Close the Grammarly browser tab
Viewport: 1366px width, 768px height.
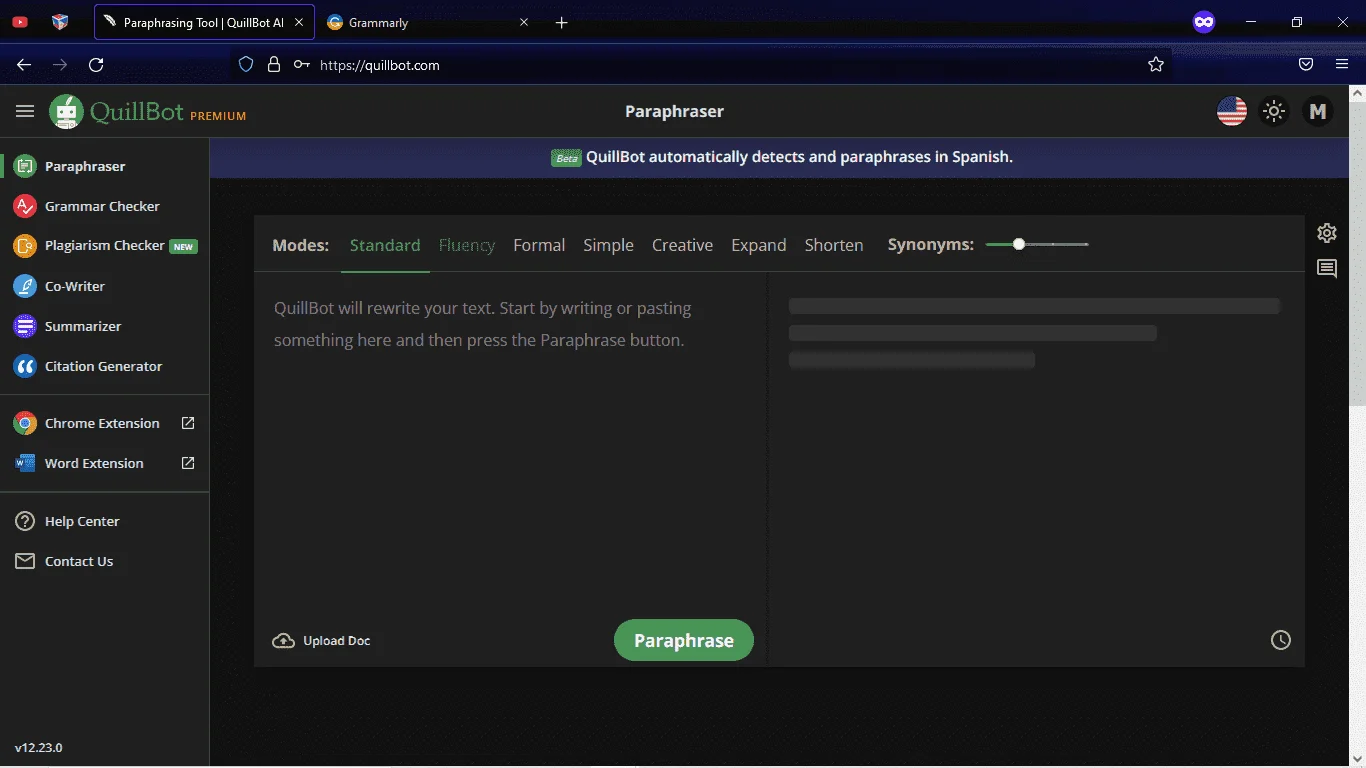tap(524, 22)
